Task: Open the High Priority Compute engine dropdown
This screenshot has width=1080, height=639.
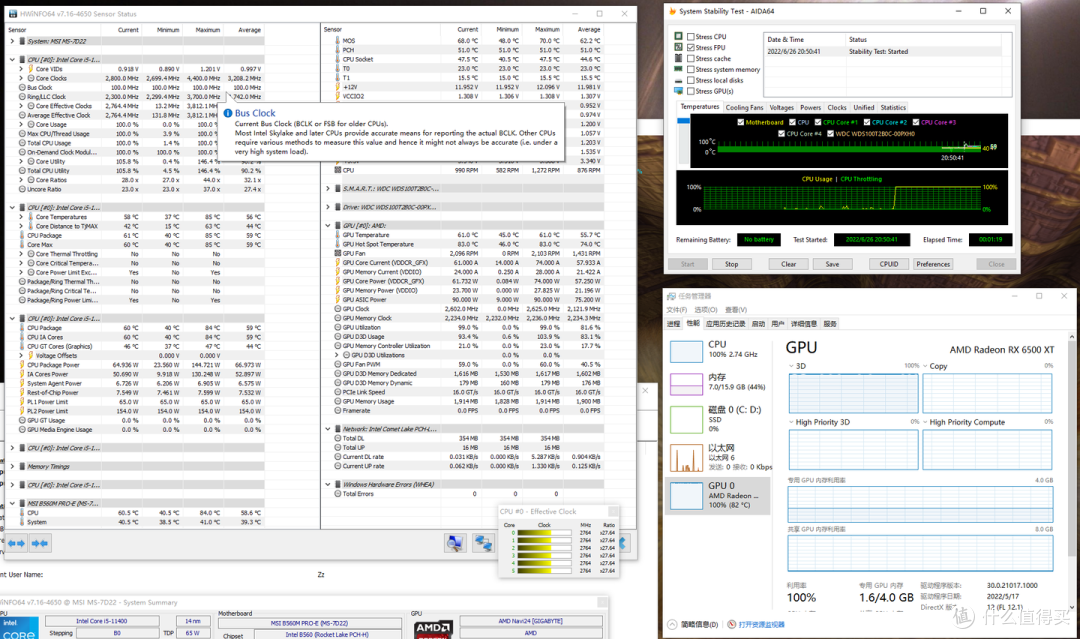Action: point(925,422)
